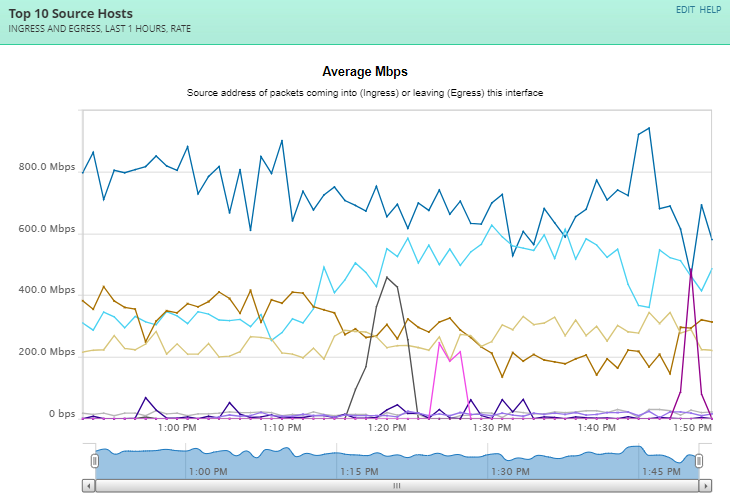The width and height of the screenshot is (730, 499).
Task: Click the 1:45 PM marker in the navigator
Action: coord(661,472)
